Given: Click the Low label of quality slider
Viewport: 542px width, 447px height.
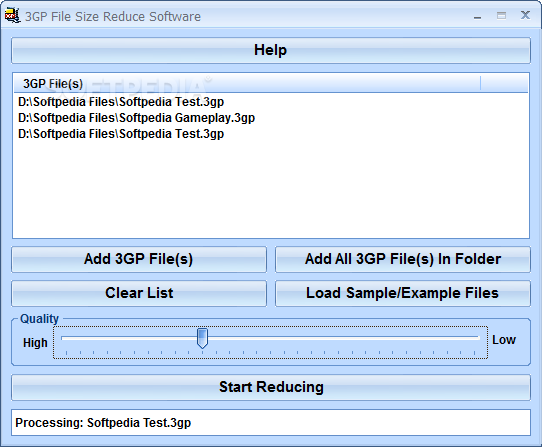Looking at the screenshot, I should click(x=504, y=340).
